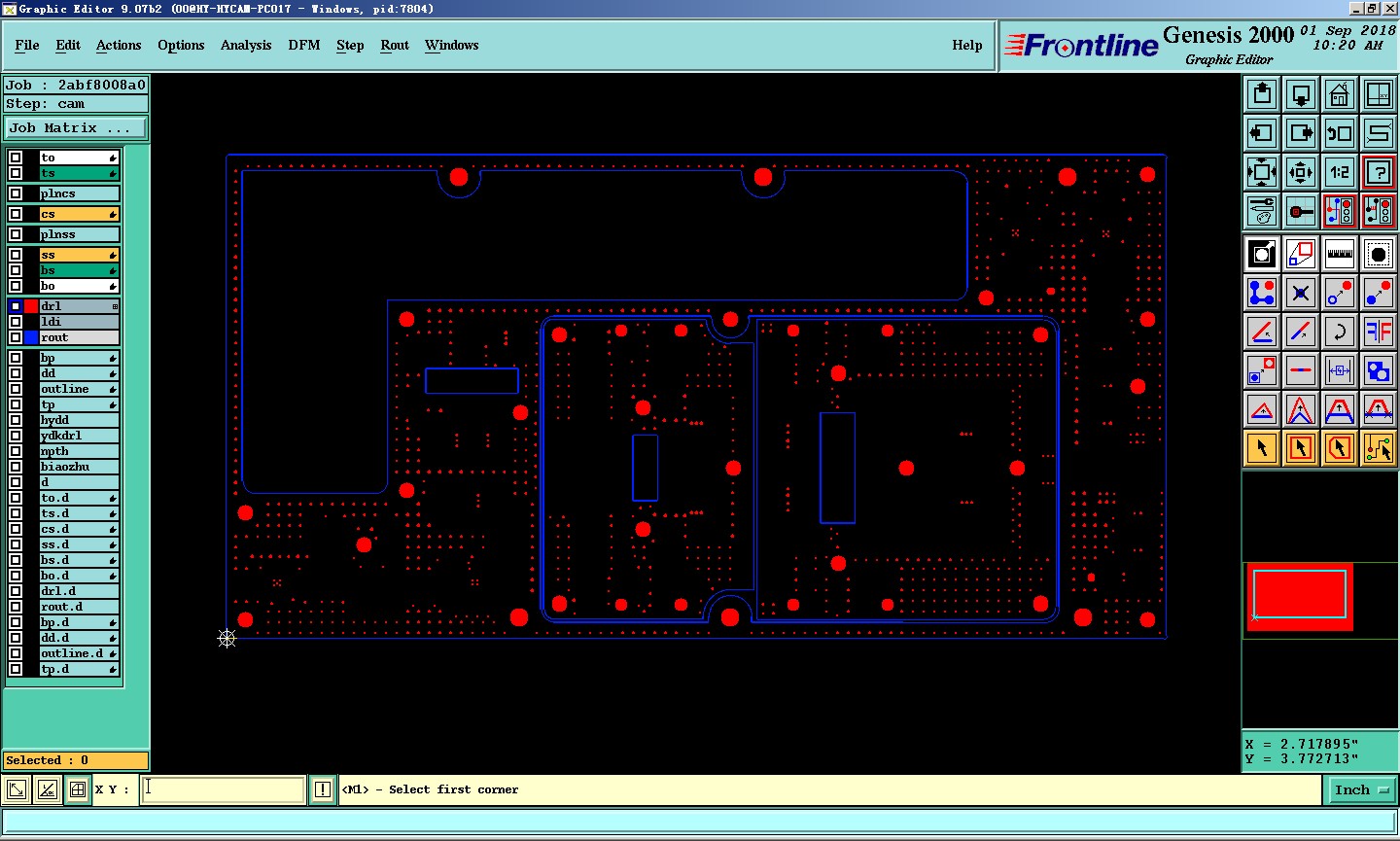This screenshot has height=841, width=1400.
Task: Select the arrow in rectangle selection tool
Action: pyautogui.click(x=1301, y=448)
